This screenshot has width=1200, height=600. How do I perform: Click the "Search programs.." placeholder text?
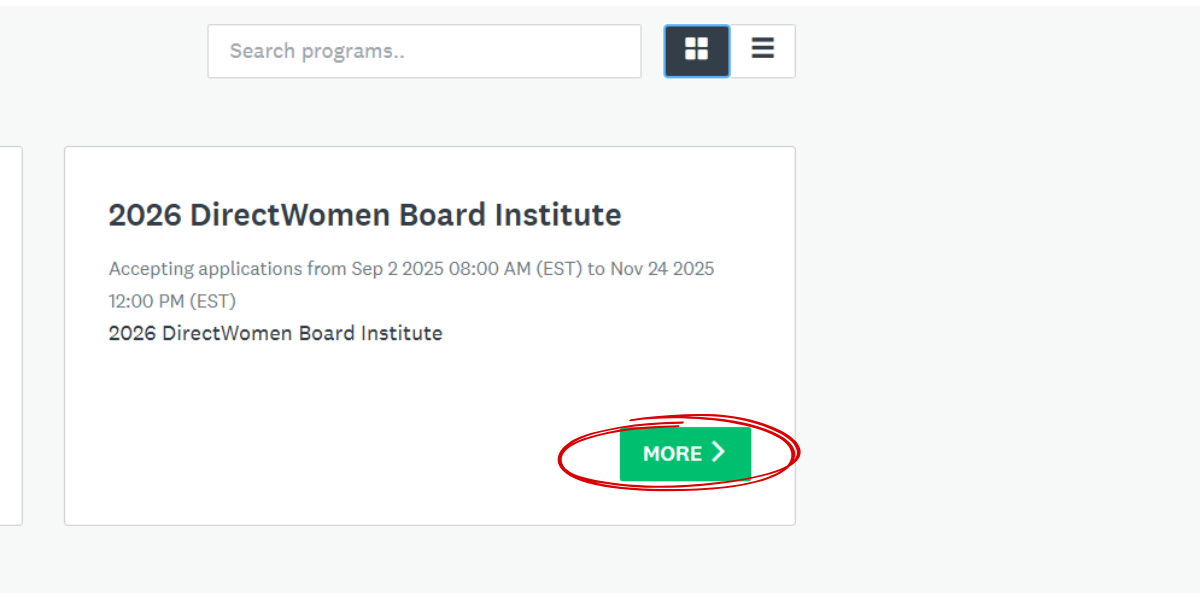pos(317,51)
